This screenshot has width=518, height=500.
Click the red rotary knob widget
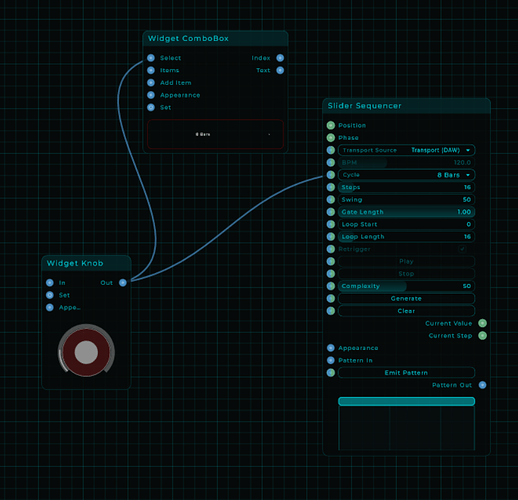(86, 351)
